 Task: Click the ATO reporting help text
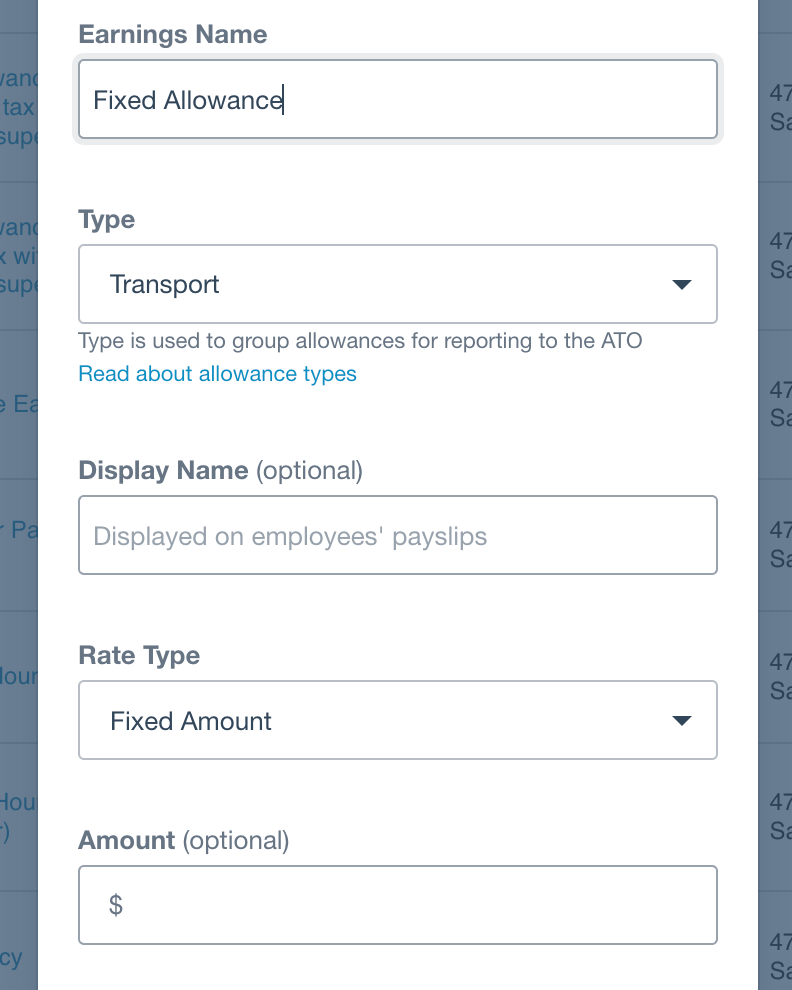pos(360,341)
